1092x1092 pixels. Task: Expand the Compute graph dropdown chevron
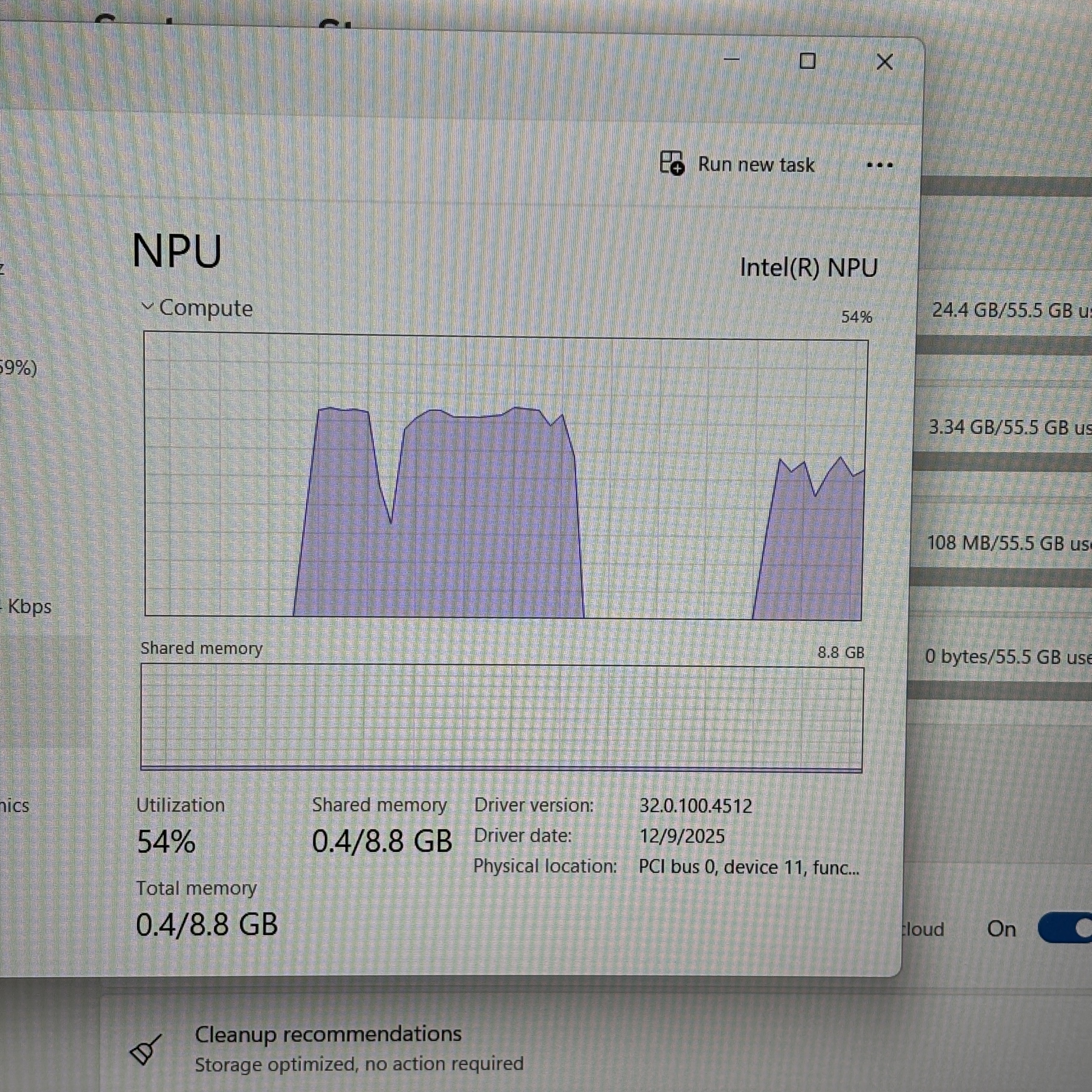147,306
